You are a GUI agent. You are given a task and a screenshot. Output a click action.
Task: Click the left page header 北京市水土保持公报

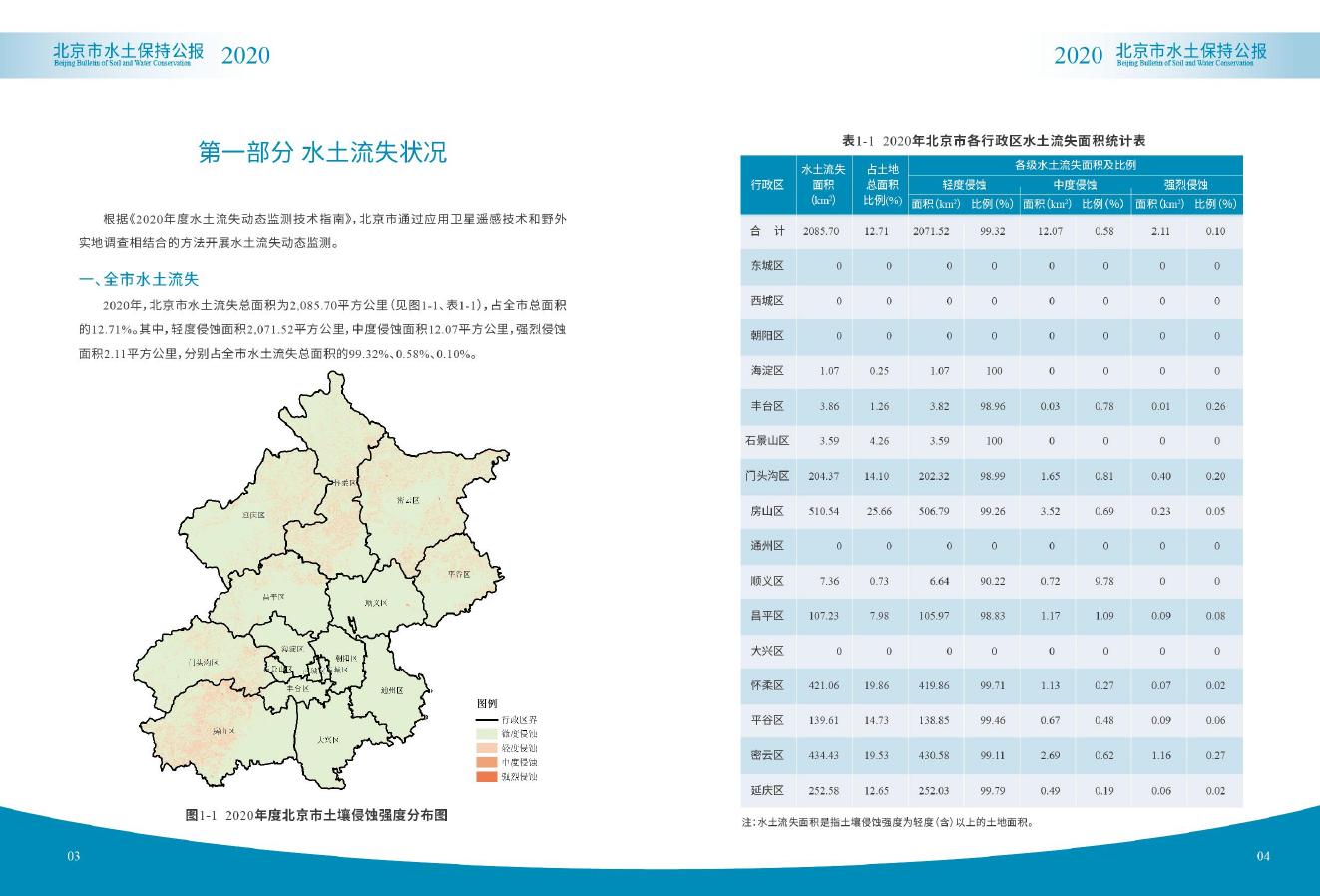[x=129, y=50]
